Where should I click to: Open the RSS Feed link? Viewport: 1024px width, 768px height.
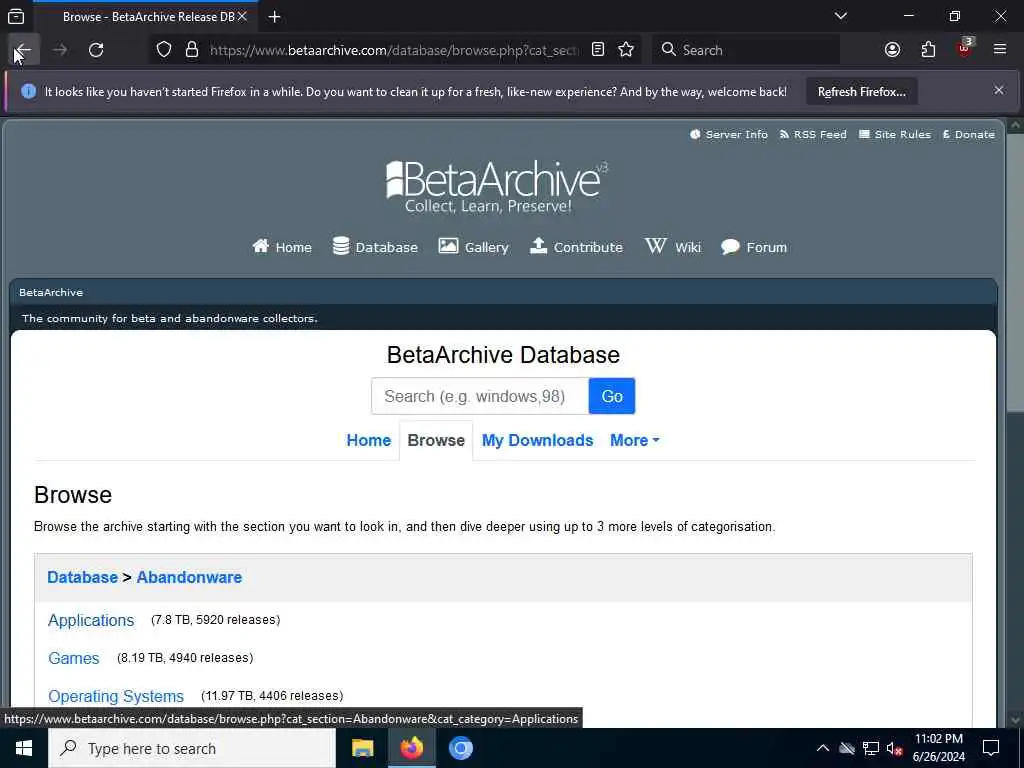(813, 135)
